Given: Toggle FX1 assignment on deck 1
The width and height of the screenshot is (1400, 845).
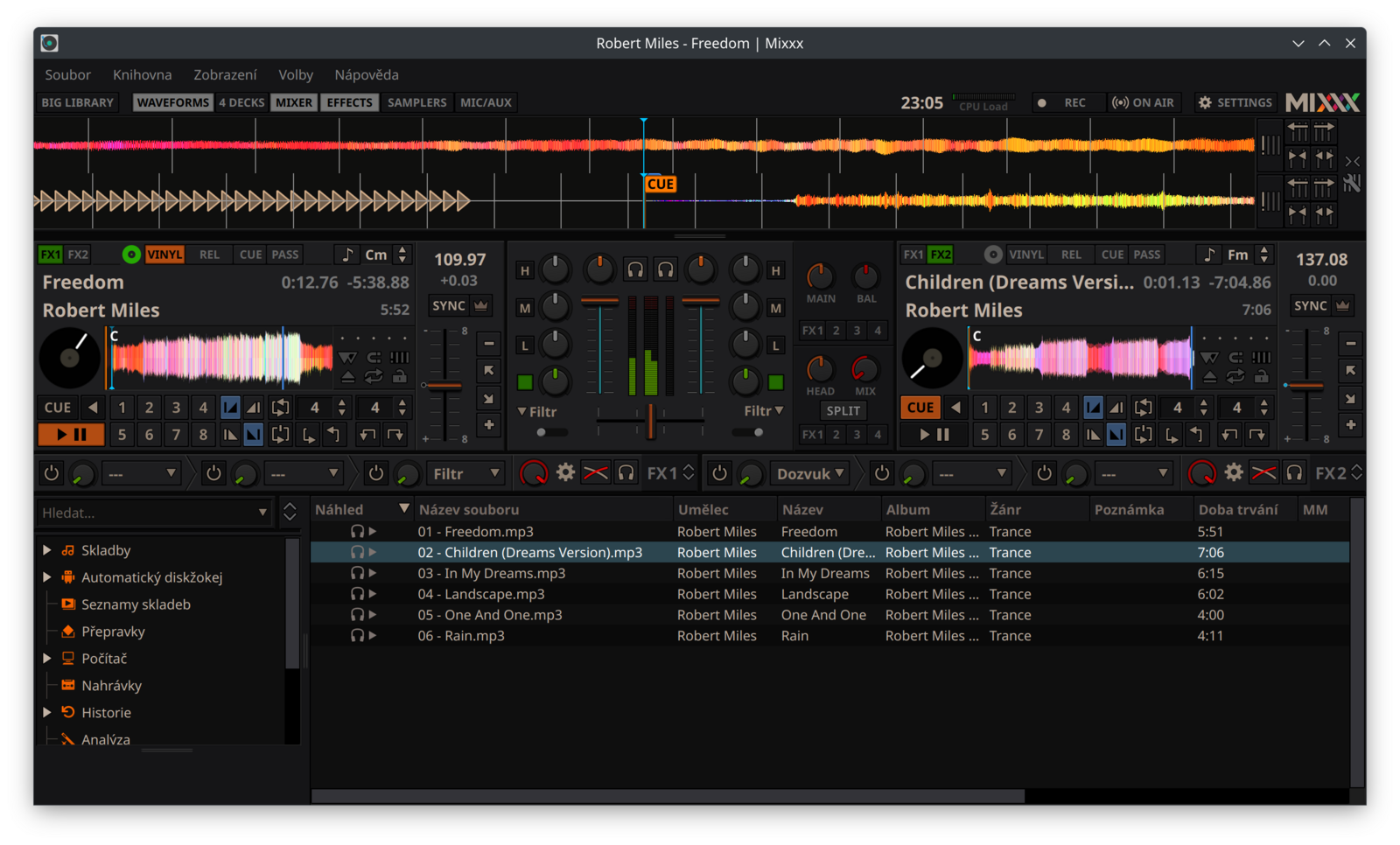Looking at the screenshot, I should 51,255.
